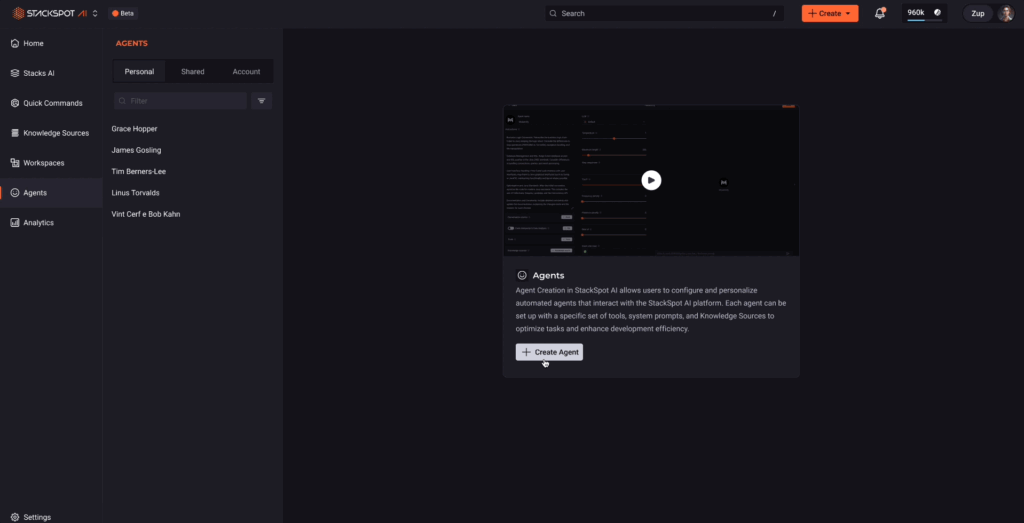Switch to the Shared tab
Screen dimensions: 1024x523
tap(193, 72)
